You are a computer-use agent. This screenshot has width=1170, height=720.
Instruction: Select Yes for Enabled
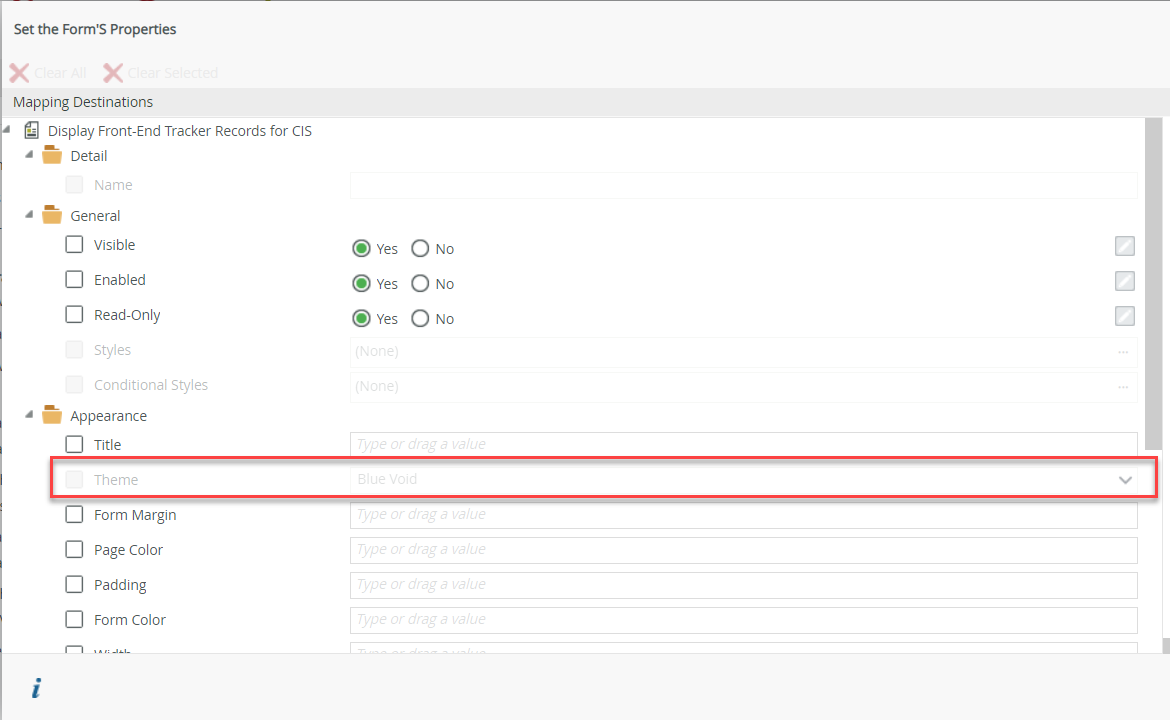(x=361, y=284)
